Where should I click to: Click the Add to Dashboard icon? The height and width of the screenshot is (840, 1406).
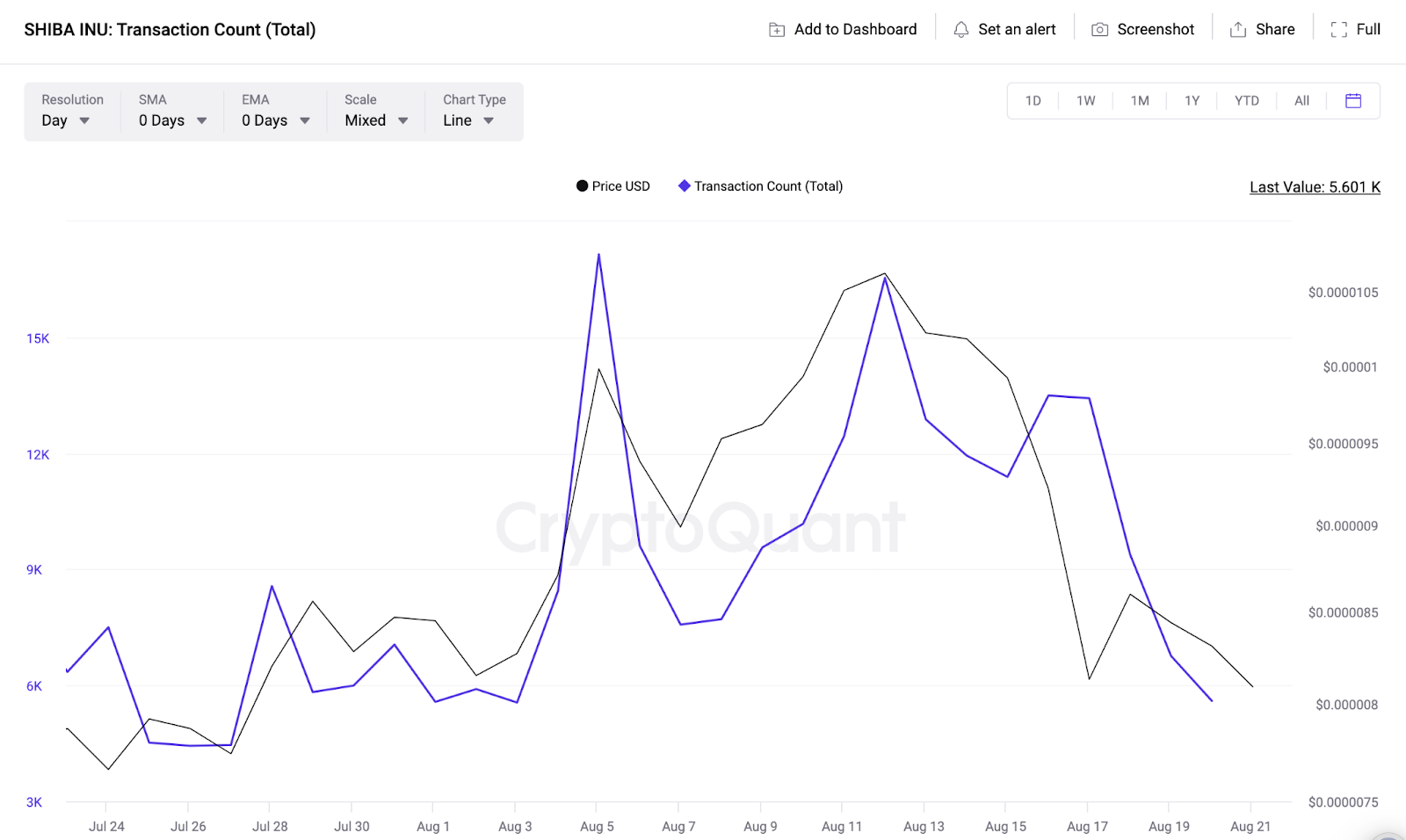coord(777,30)
